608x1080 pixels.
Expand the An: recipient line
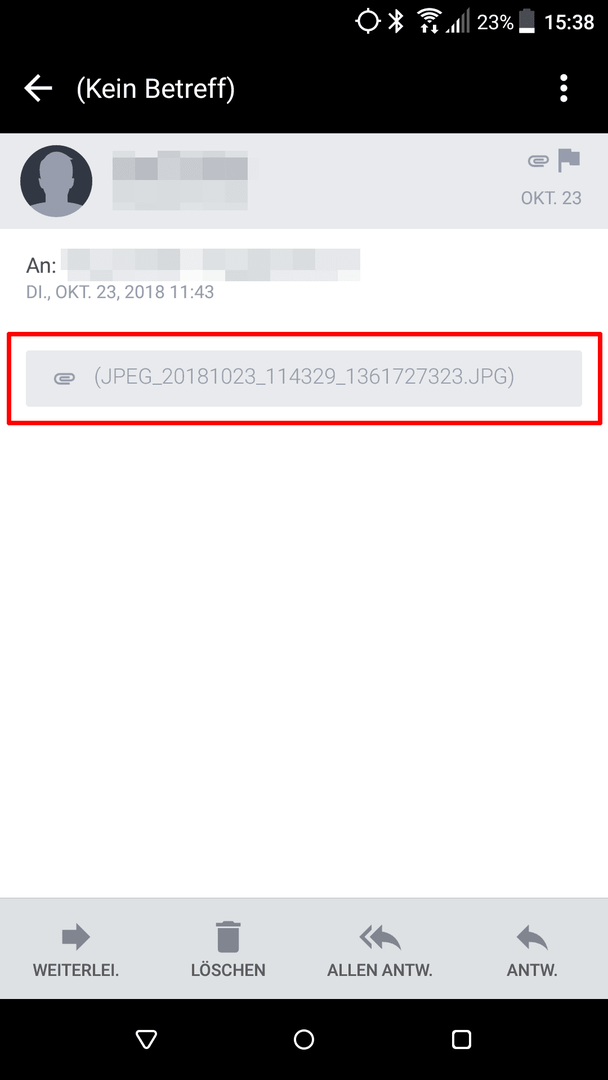[x=193, y=265]
